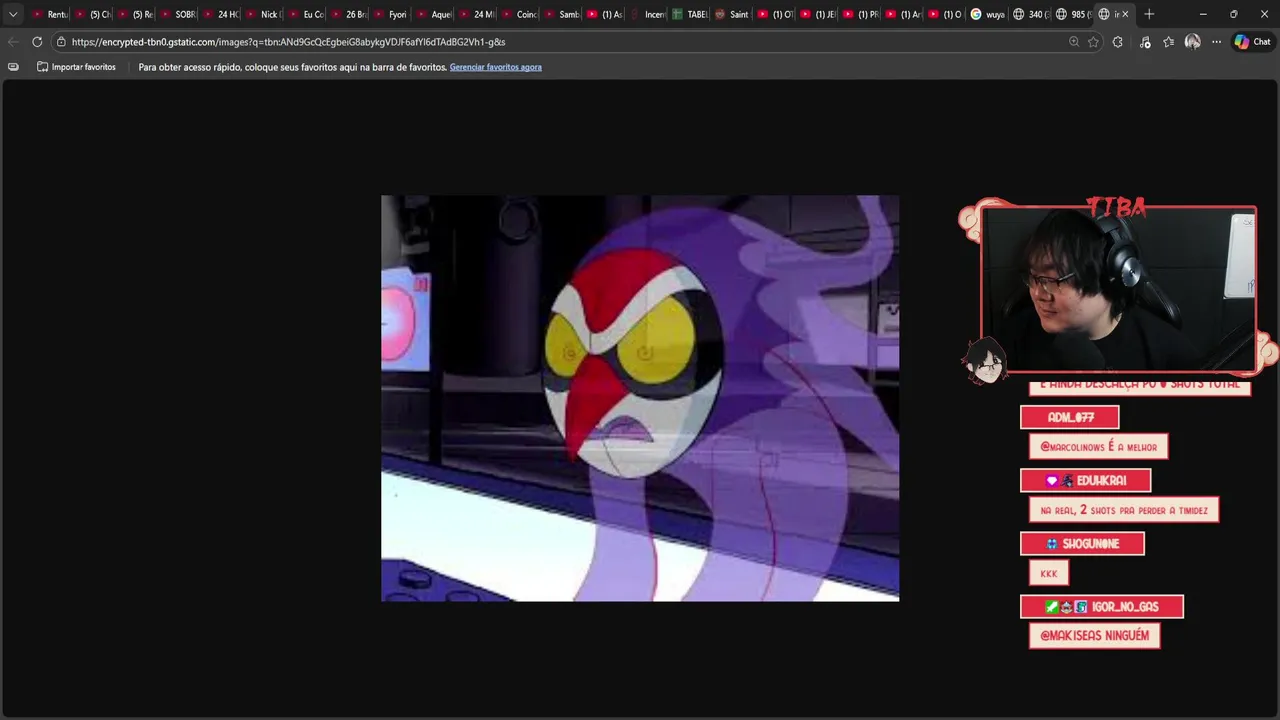Restore down the browser window
Screen dimensions: 1280x720
coord(1233,14)
